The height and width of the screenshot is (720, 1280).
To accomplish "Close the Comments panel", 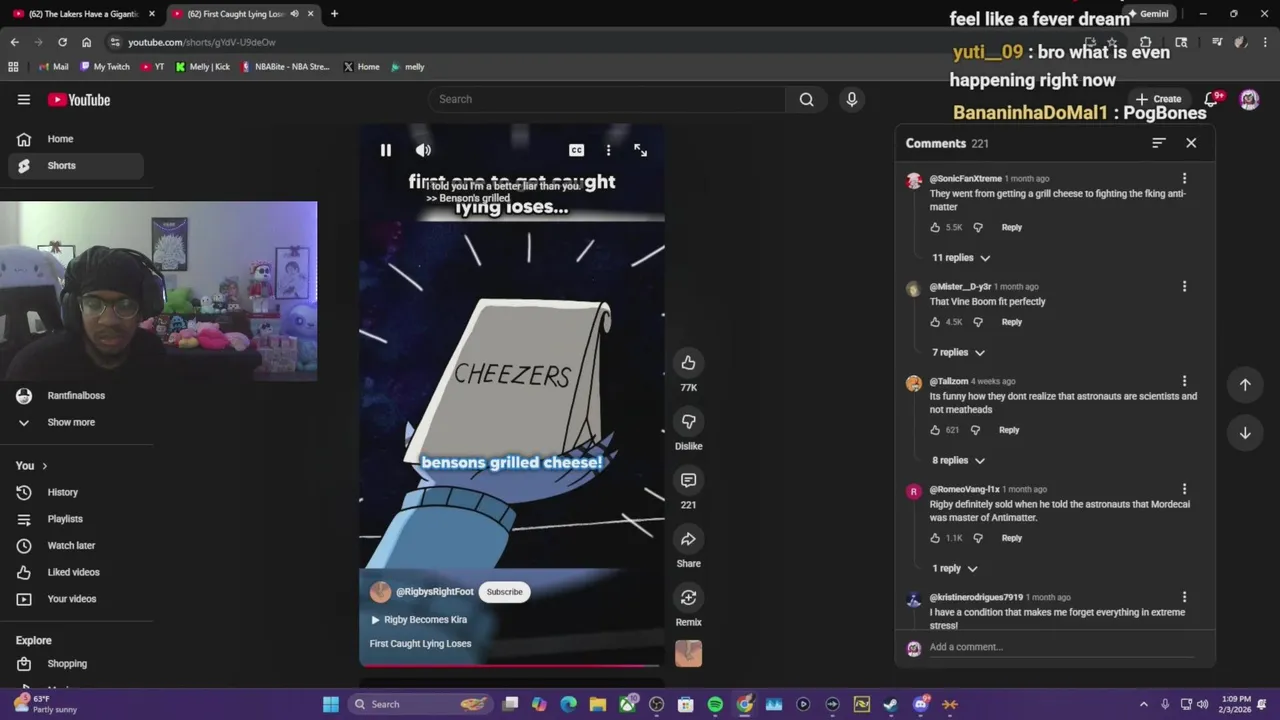I will (1191, 143).
